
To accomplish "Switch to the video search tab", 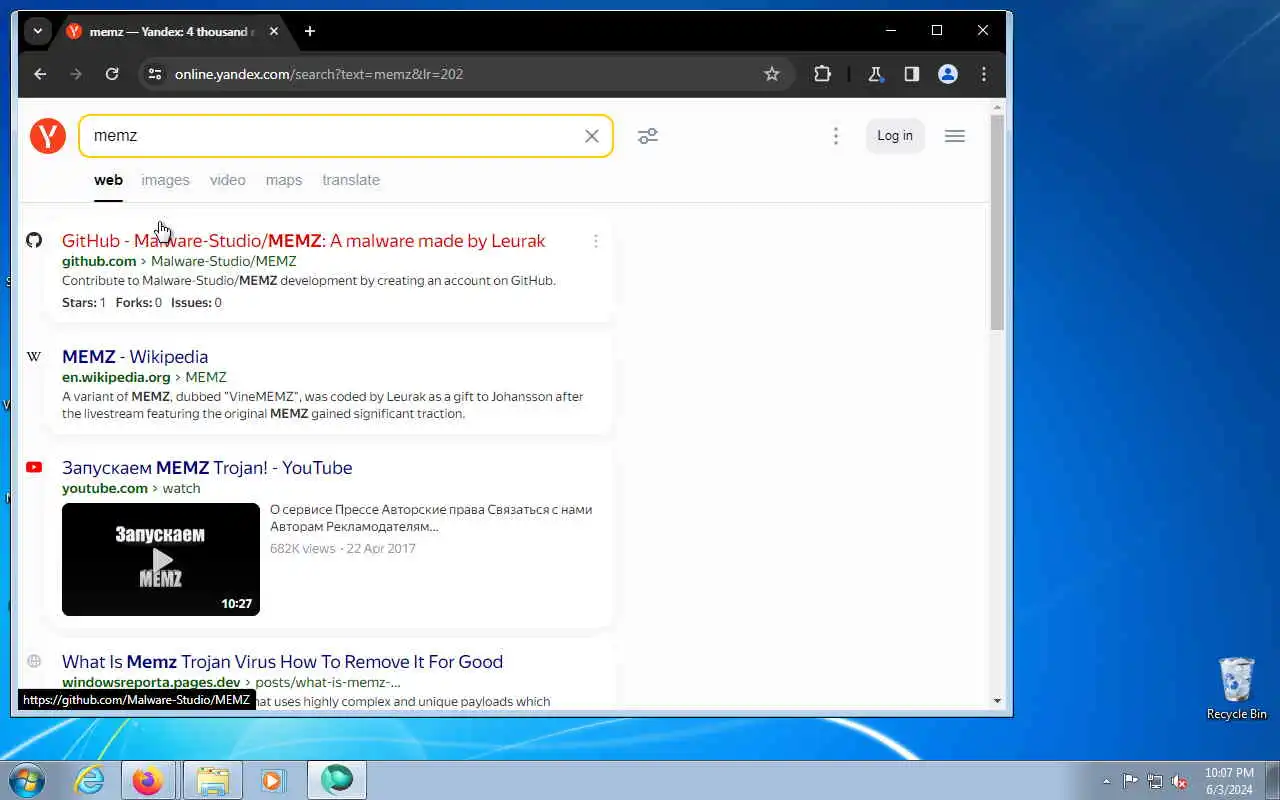I will tap(227, 180).
